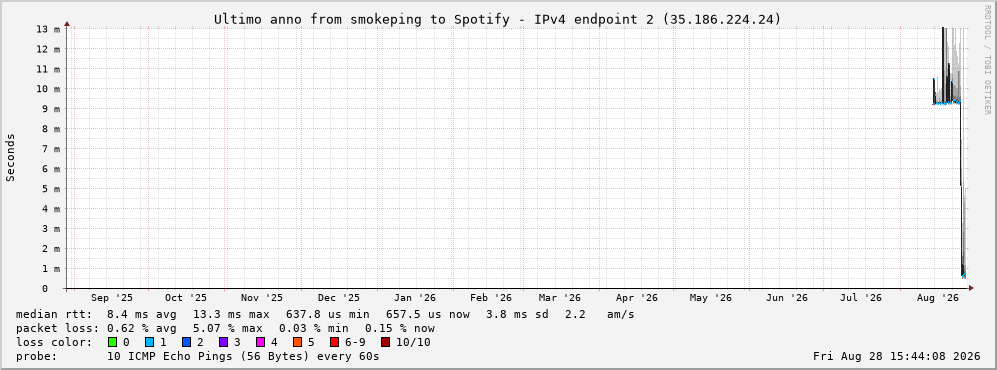The image size is (997, 370).
Task: Click the red 6-9 loss swatch
Action: [x=334, y=343]
